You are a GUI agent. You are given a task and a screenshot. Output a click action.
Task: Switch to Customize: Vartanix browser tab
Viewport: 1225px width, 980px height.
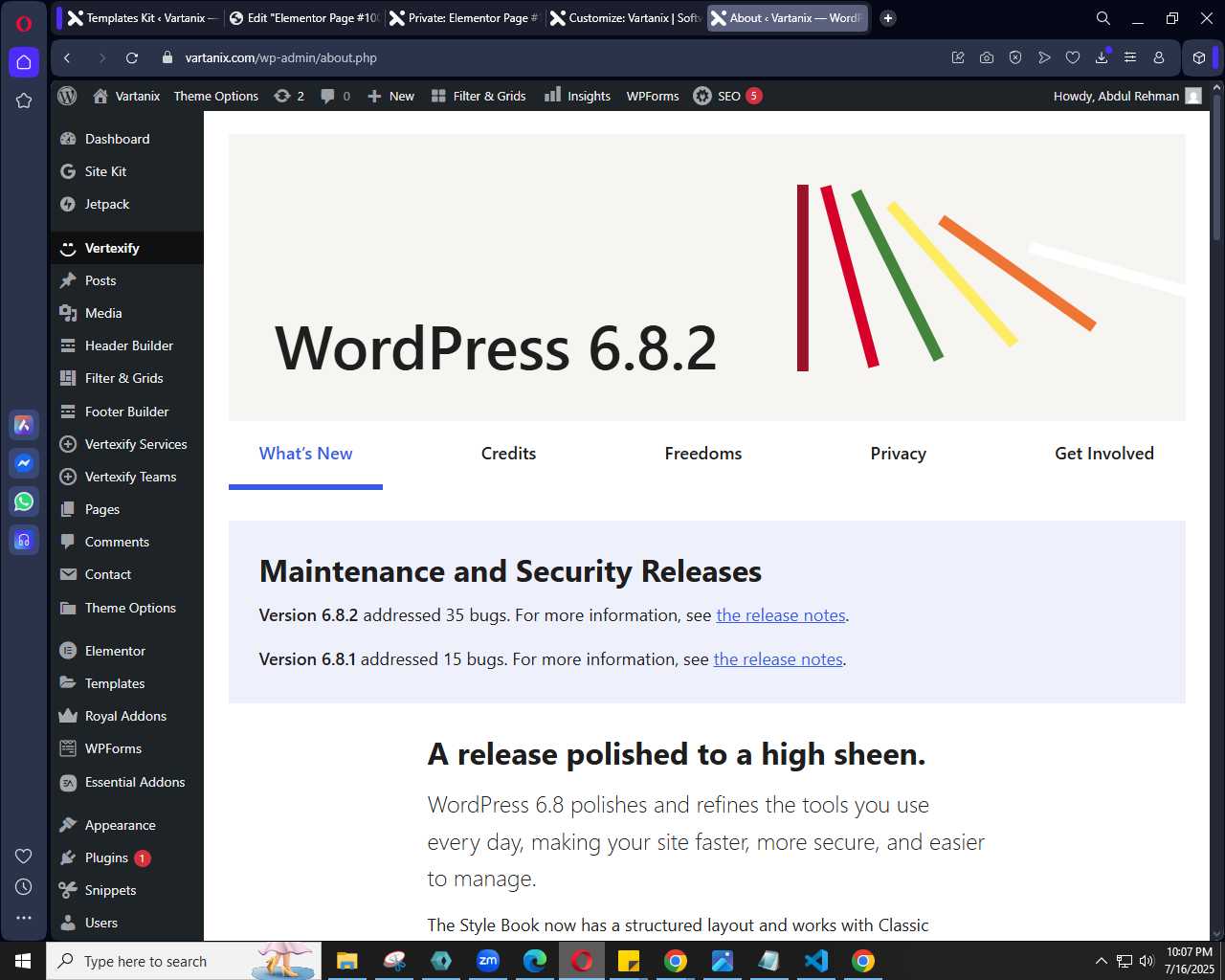(x=624, y=18)
